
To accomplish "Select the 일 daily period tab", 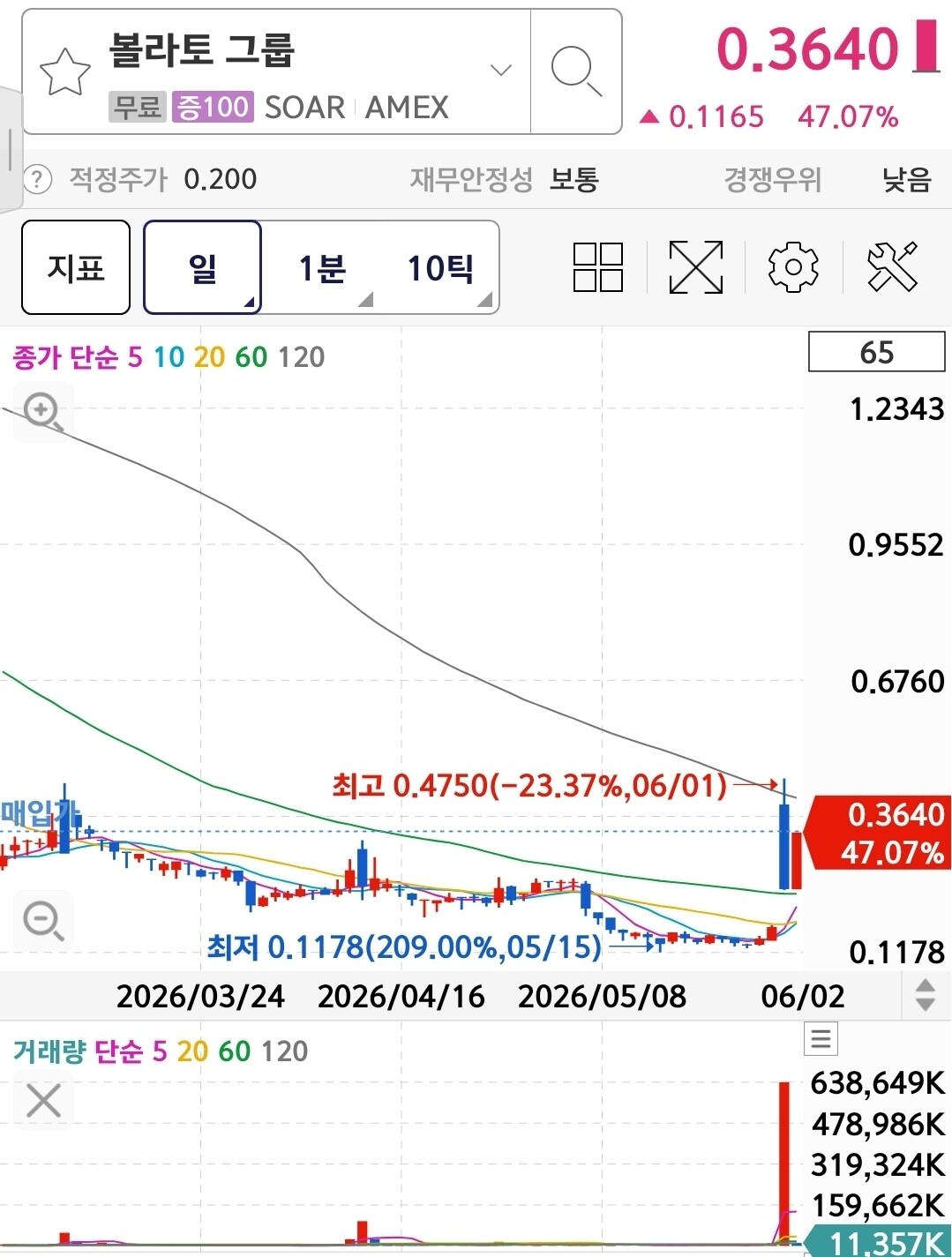I will point(202,267).
